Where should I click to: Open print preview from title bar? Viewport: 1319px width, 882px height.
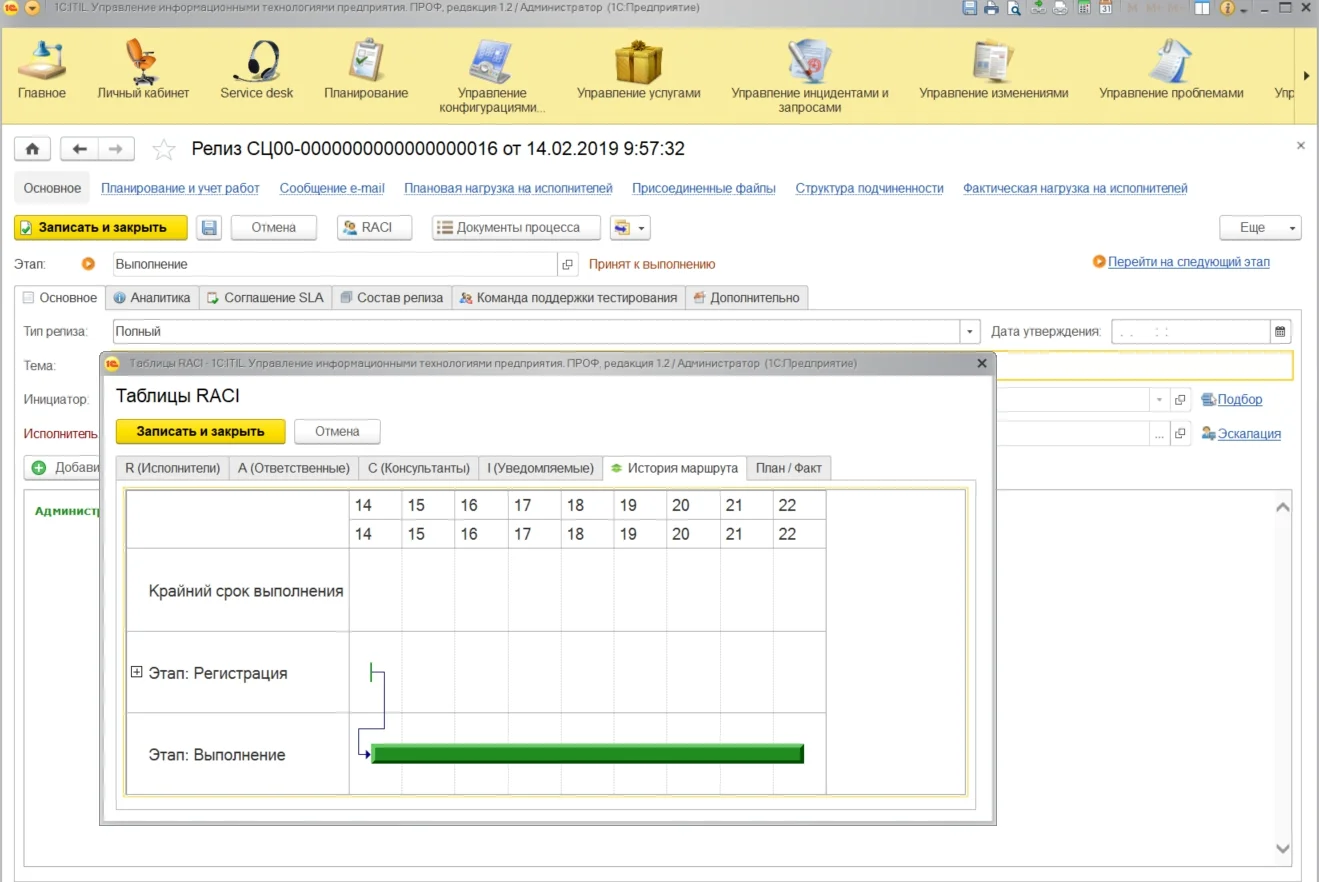[x=1013, y=8]
